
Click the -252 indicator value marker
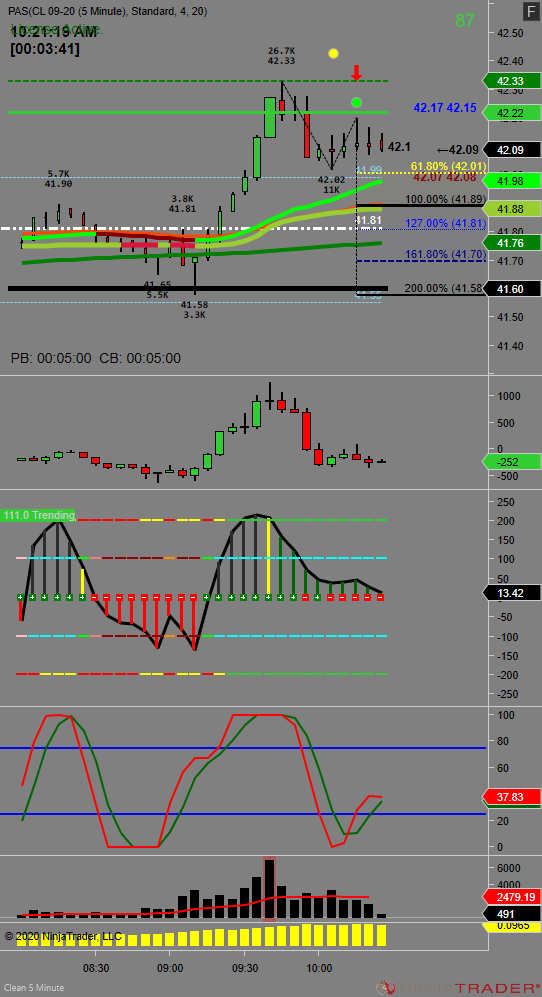click(511, 462)
